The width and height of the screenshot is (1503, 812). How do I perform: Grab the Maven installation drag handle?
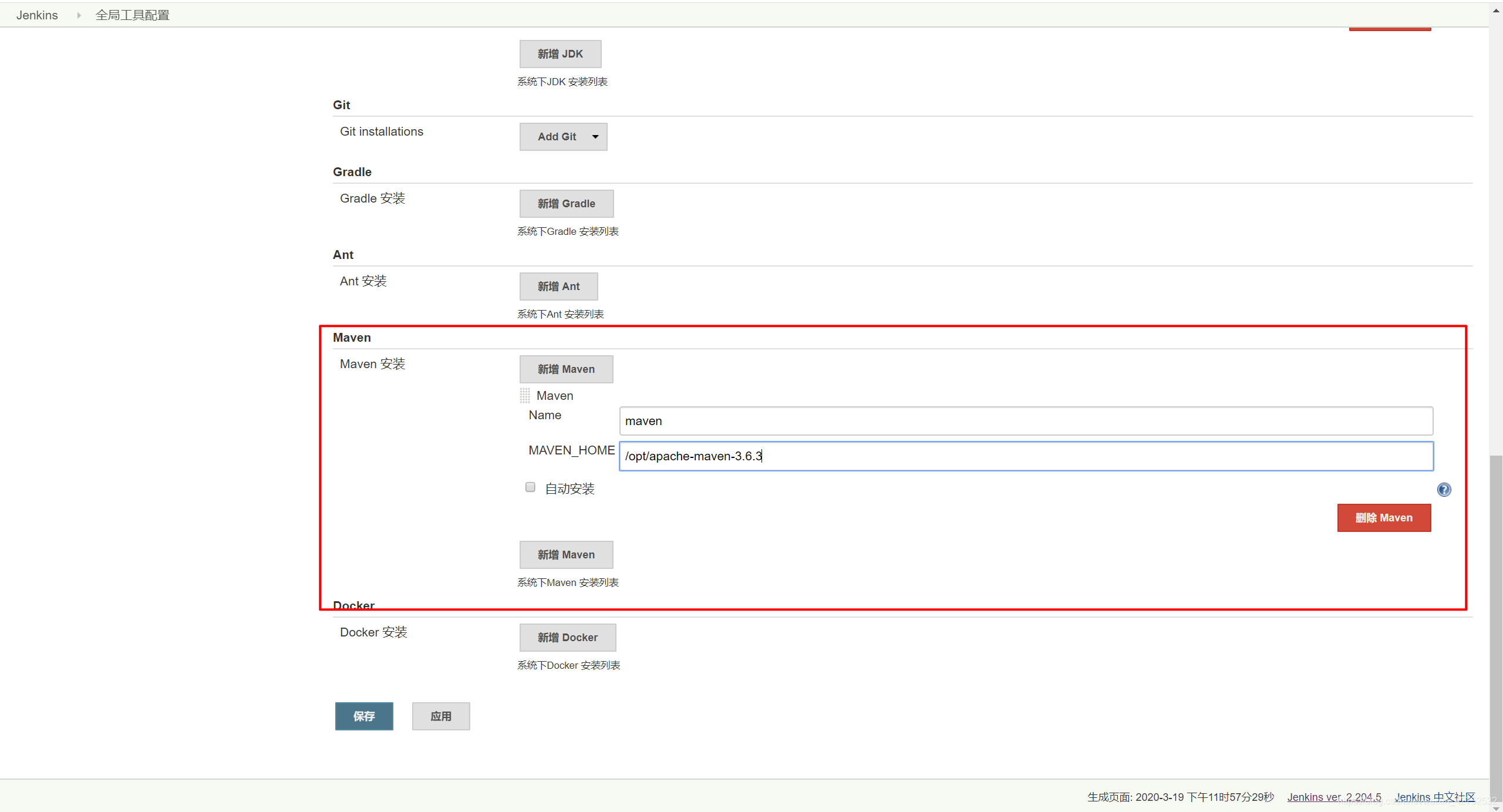524,396
